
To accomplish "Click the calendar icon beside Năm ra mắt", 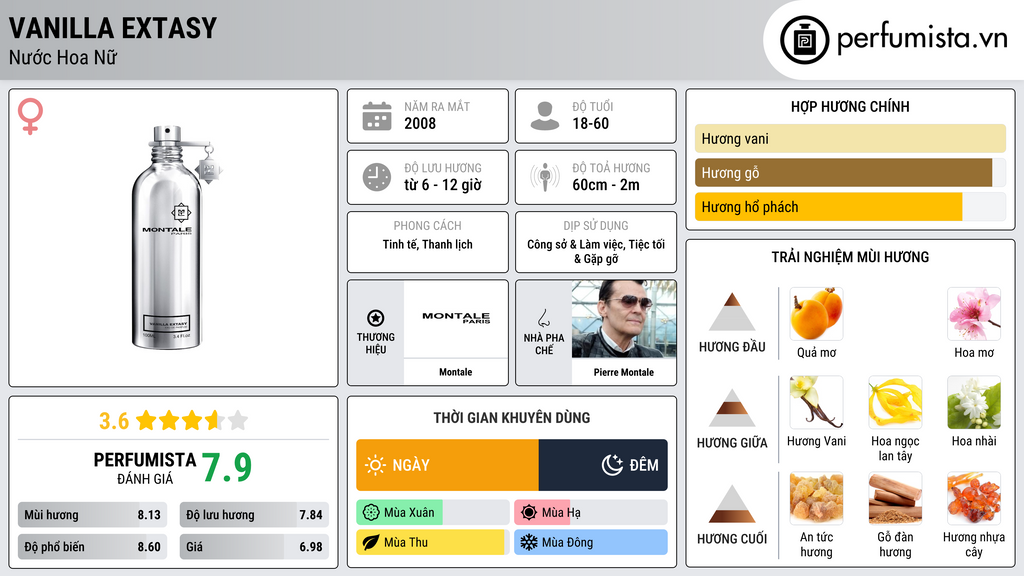I will coord(377,116).
